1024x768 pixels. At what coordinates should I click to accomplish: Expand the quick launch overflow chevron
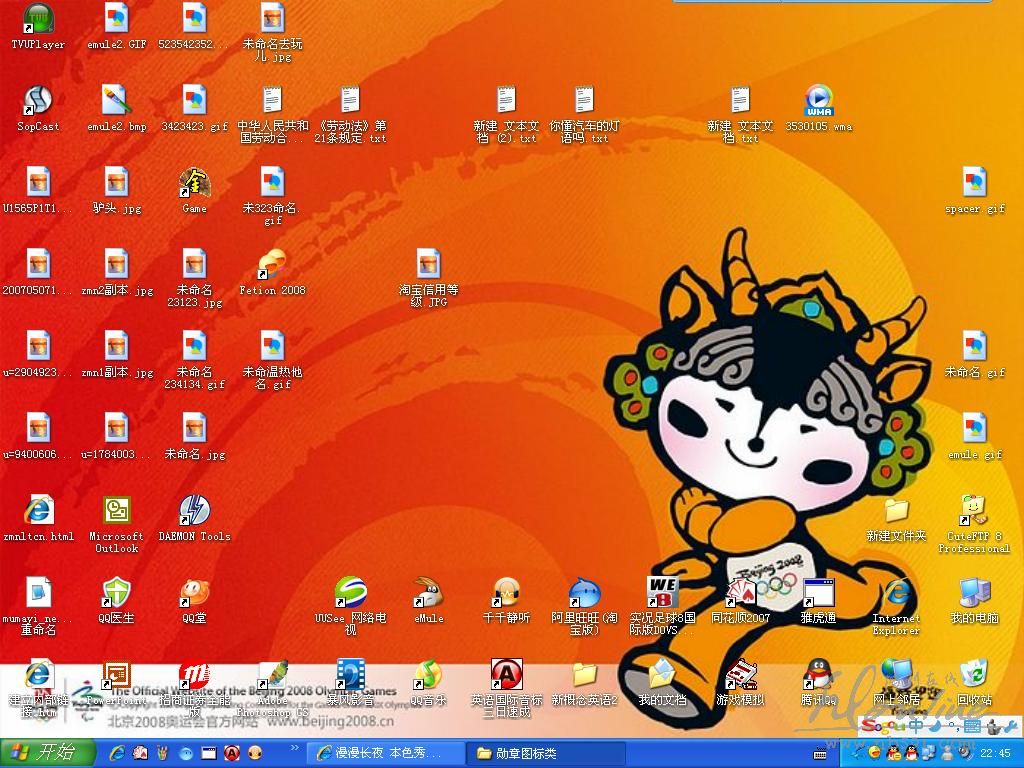tap(295, 747)
